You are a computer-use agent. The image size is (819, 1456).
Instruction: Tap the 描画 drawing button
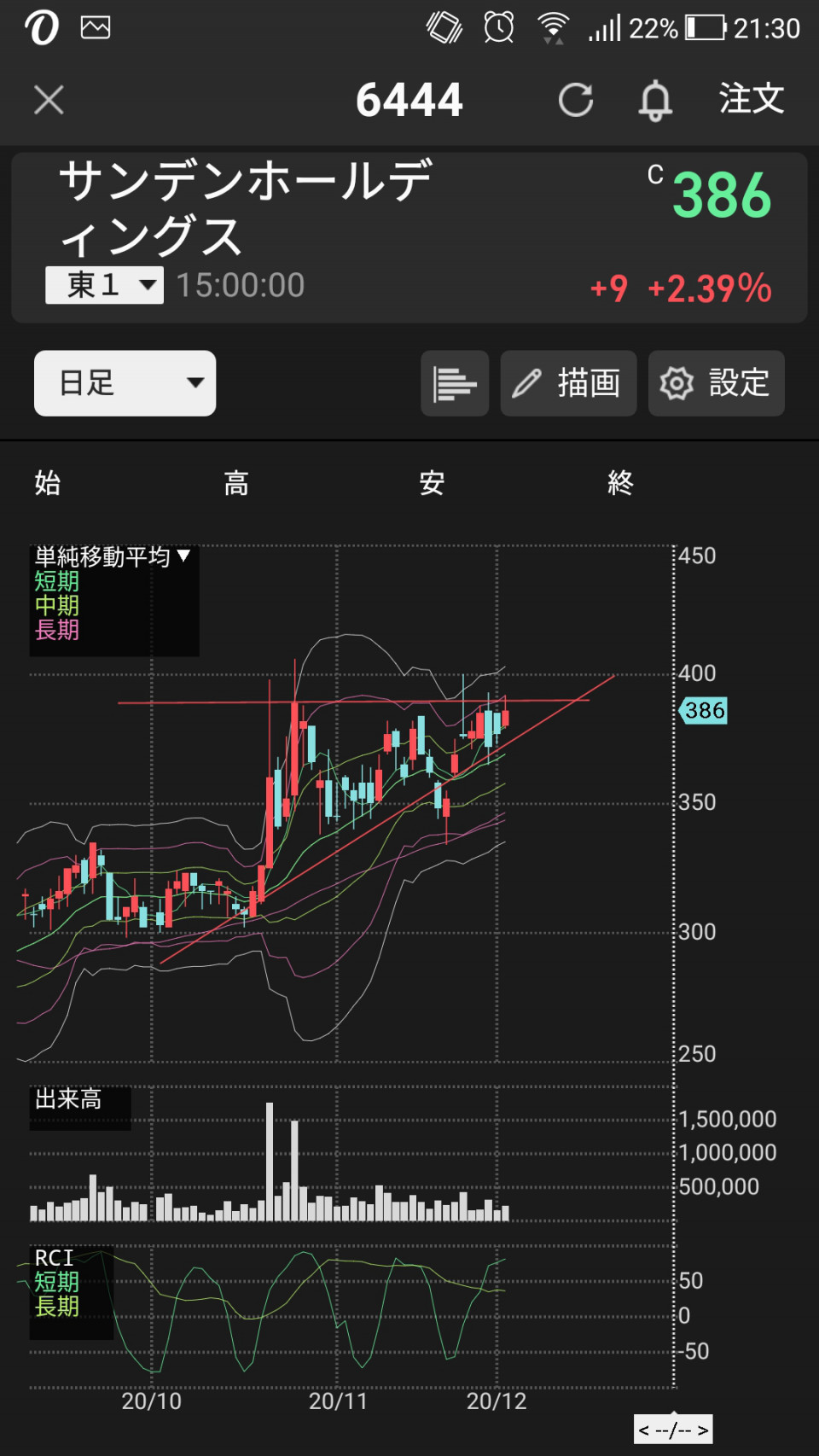(x=568, y=383)
